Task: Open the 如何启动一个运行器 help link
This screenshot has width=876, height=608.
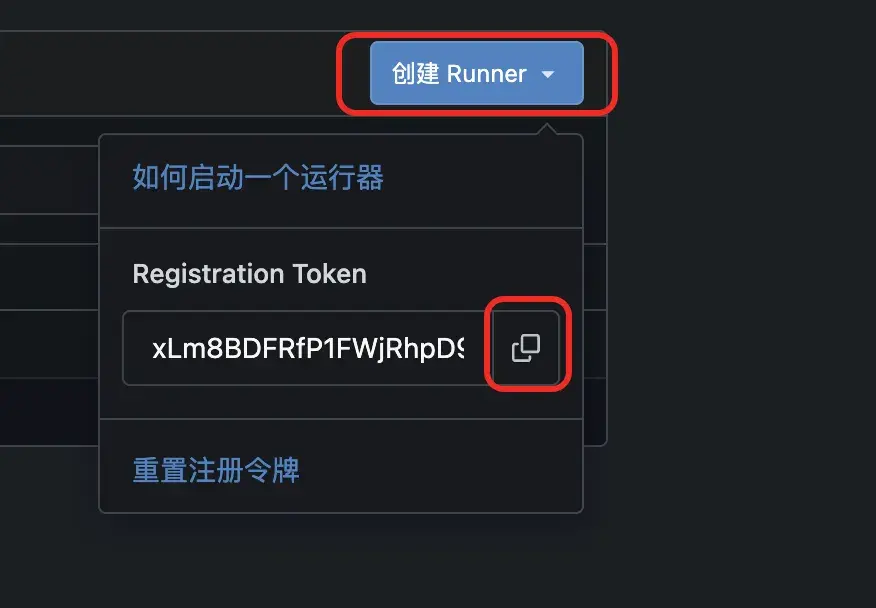Action: click(x=258, y=177)
